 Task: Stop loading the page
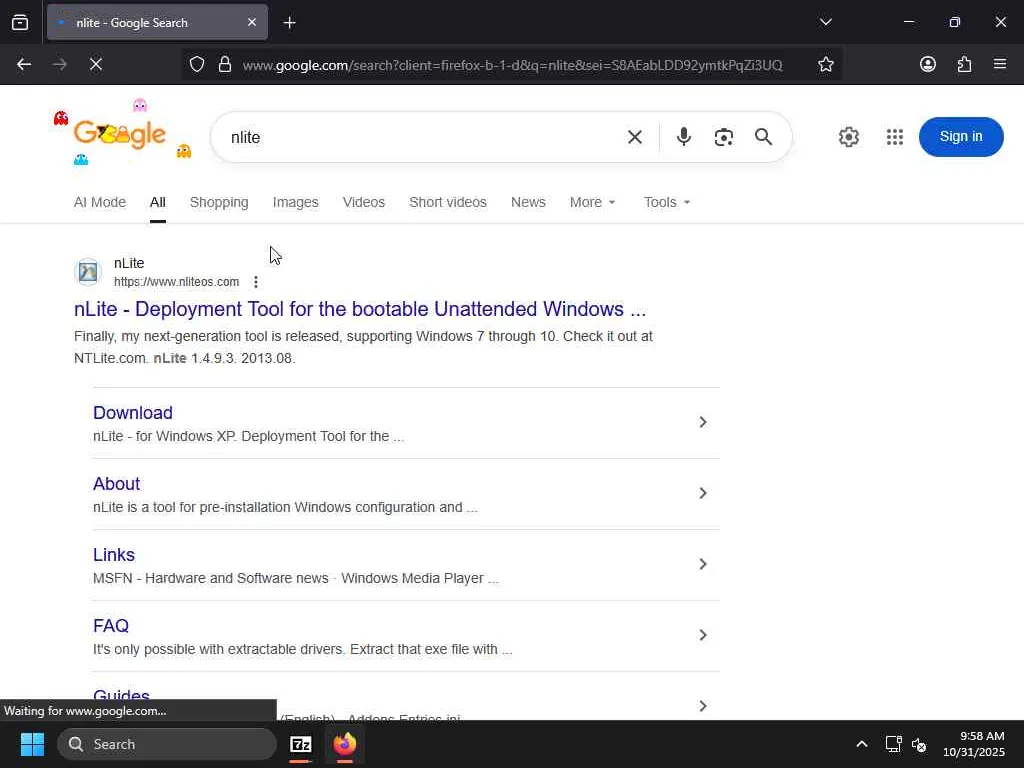96,64
